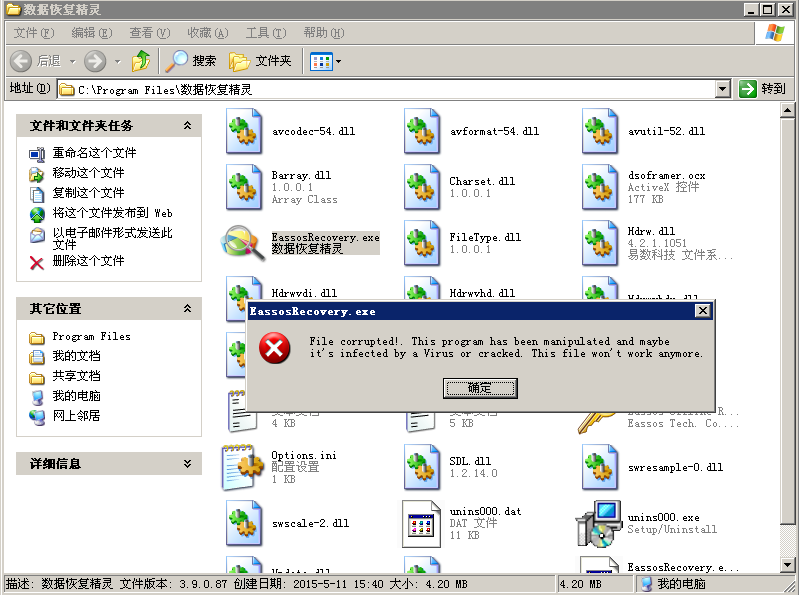Click 复制这个文件 link

88,193
